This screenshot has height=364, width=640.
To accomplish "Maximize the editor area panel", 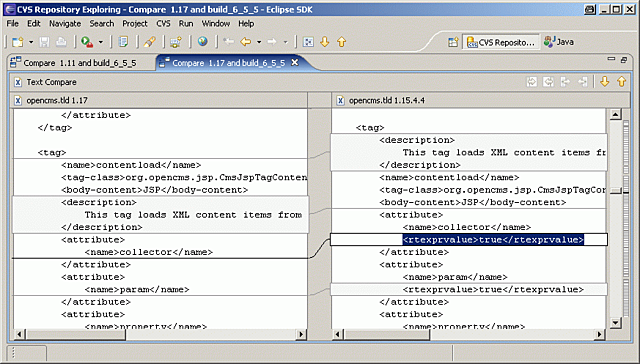I will (624, 60).
